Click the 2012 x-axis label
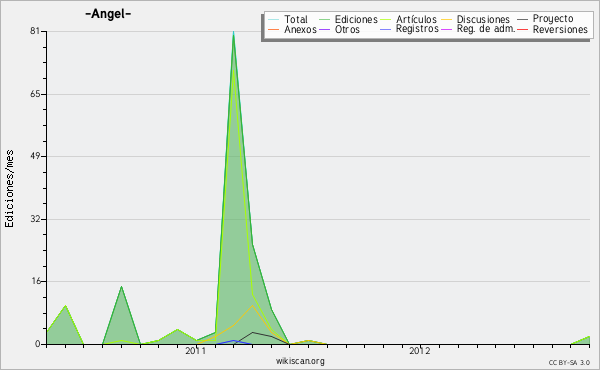 point(420,350)
